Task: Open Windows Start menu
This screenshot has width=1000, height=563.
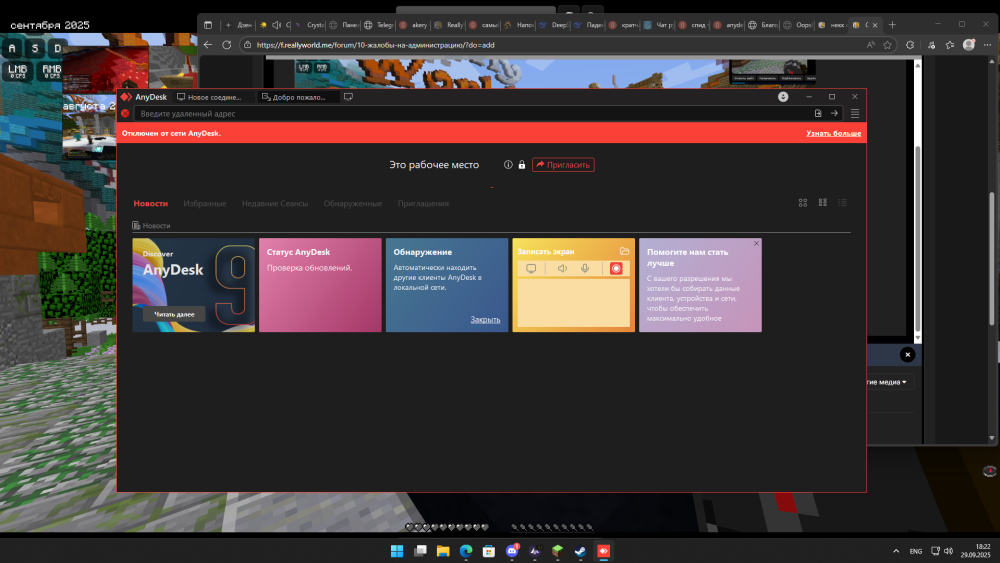Action: click(x=397, y=551)
